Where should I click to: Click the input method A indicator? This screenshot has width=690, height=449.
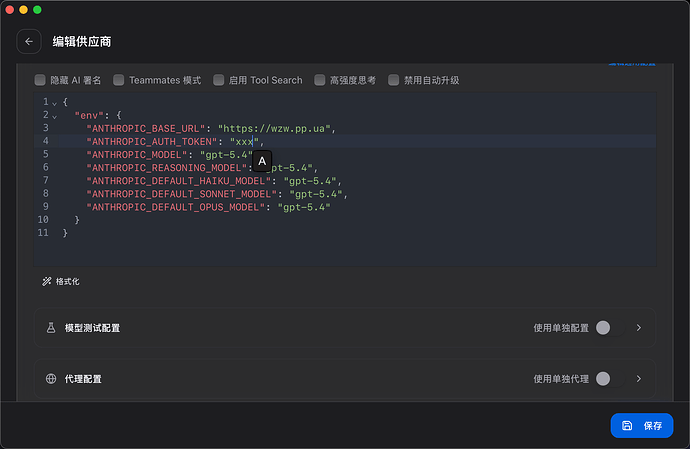[x=262, y=162]
